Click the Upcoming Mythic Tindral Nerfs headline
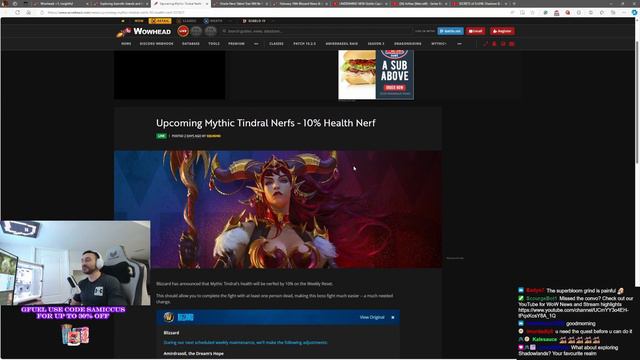The width and height of the screenshot is (640, 360). point(266,123)
